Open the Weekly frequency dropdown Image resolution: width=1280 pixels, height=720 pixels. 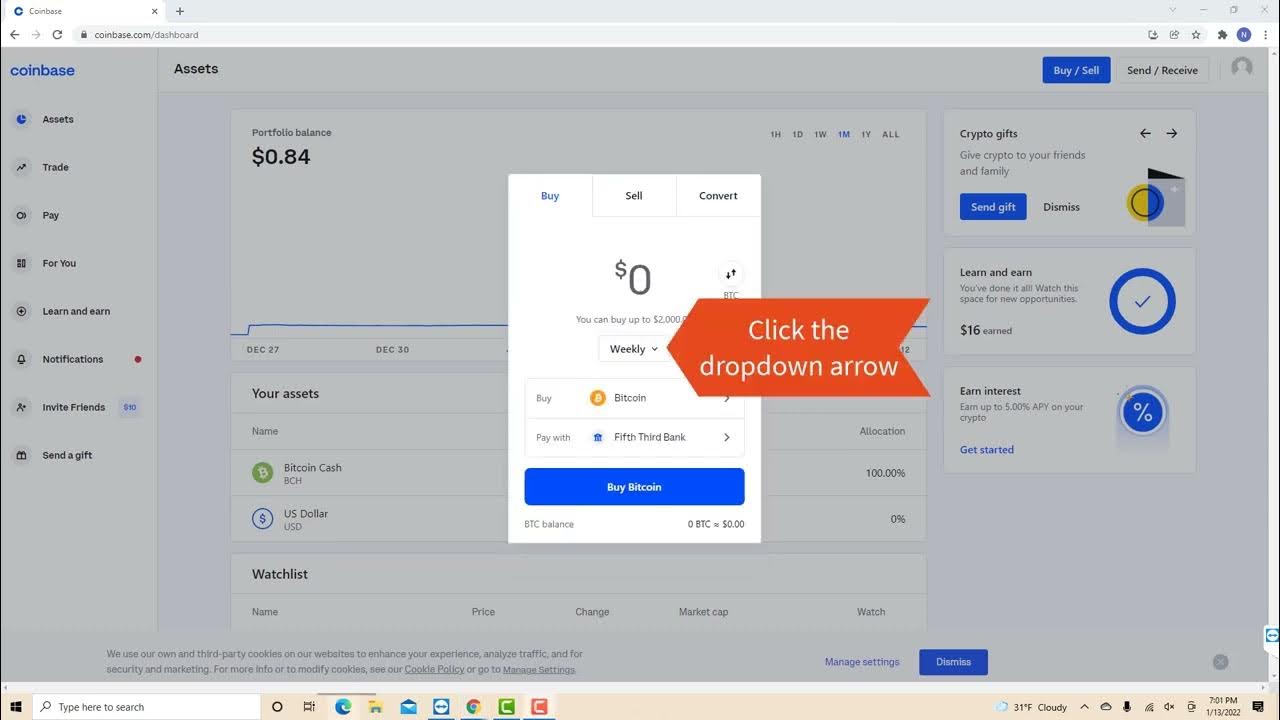[x=634, y=349]
